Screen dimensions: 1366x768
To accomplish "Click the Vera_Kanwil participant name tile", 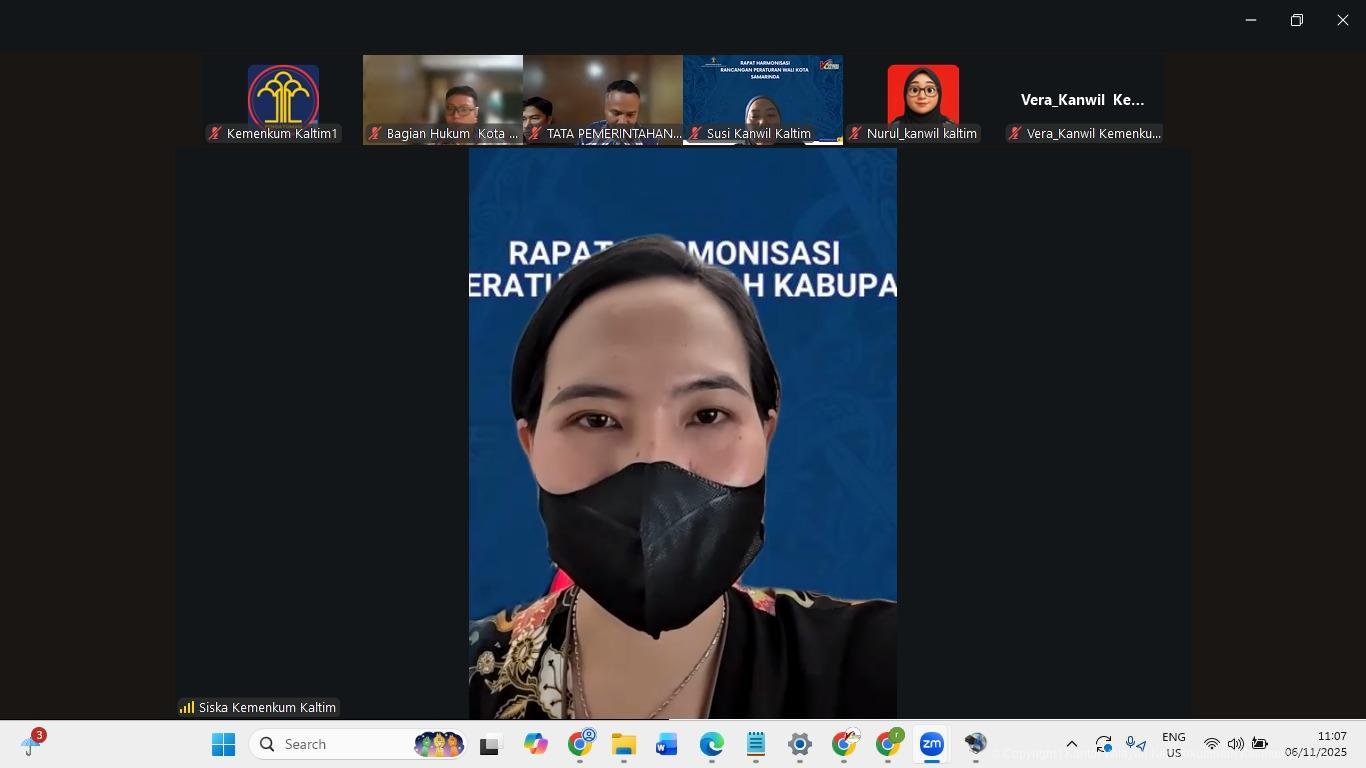I will coord(1082,100).
